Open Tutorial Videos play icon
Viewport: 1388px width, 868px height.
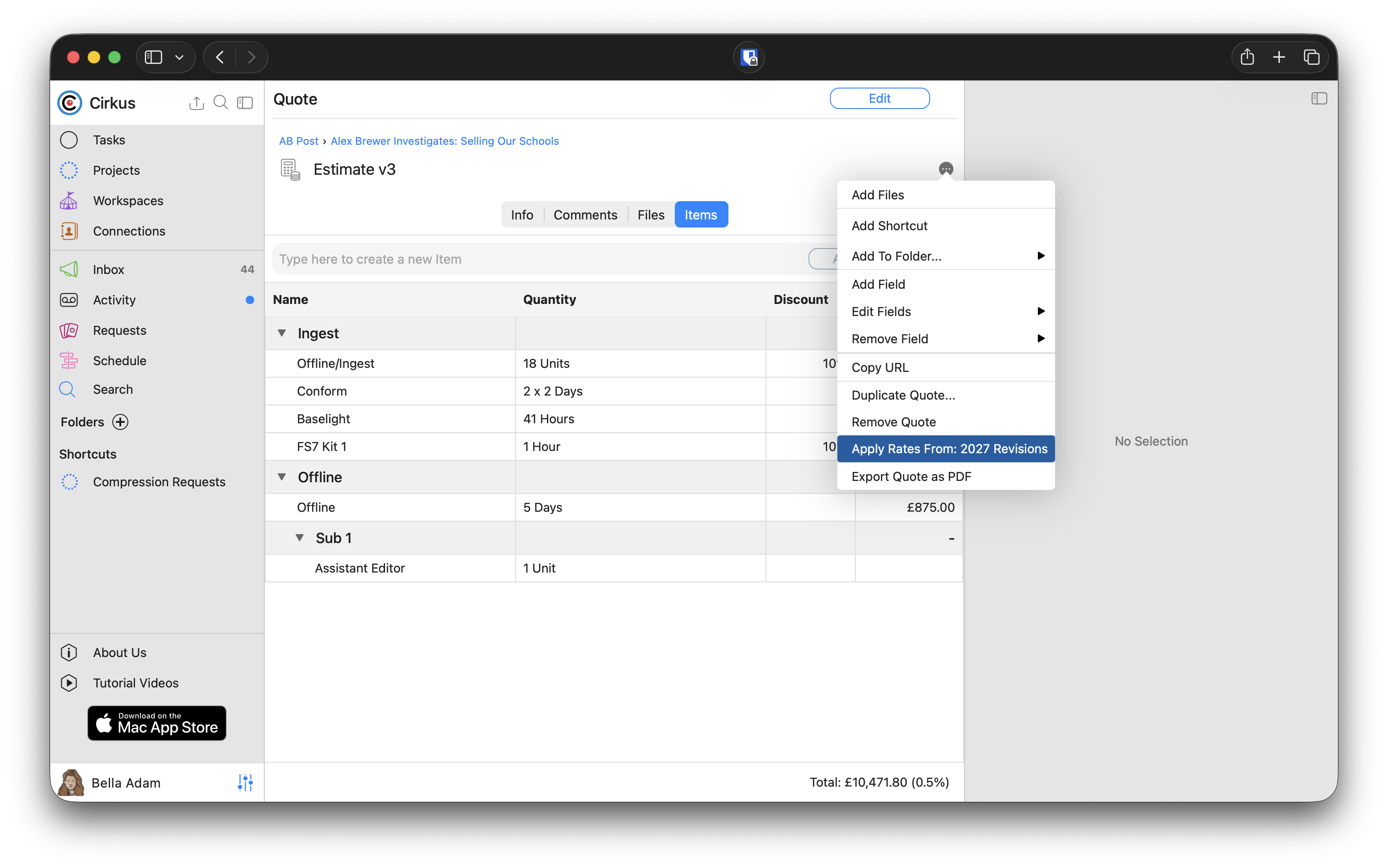click(x=69, y=683)
